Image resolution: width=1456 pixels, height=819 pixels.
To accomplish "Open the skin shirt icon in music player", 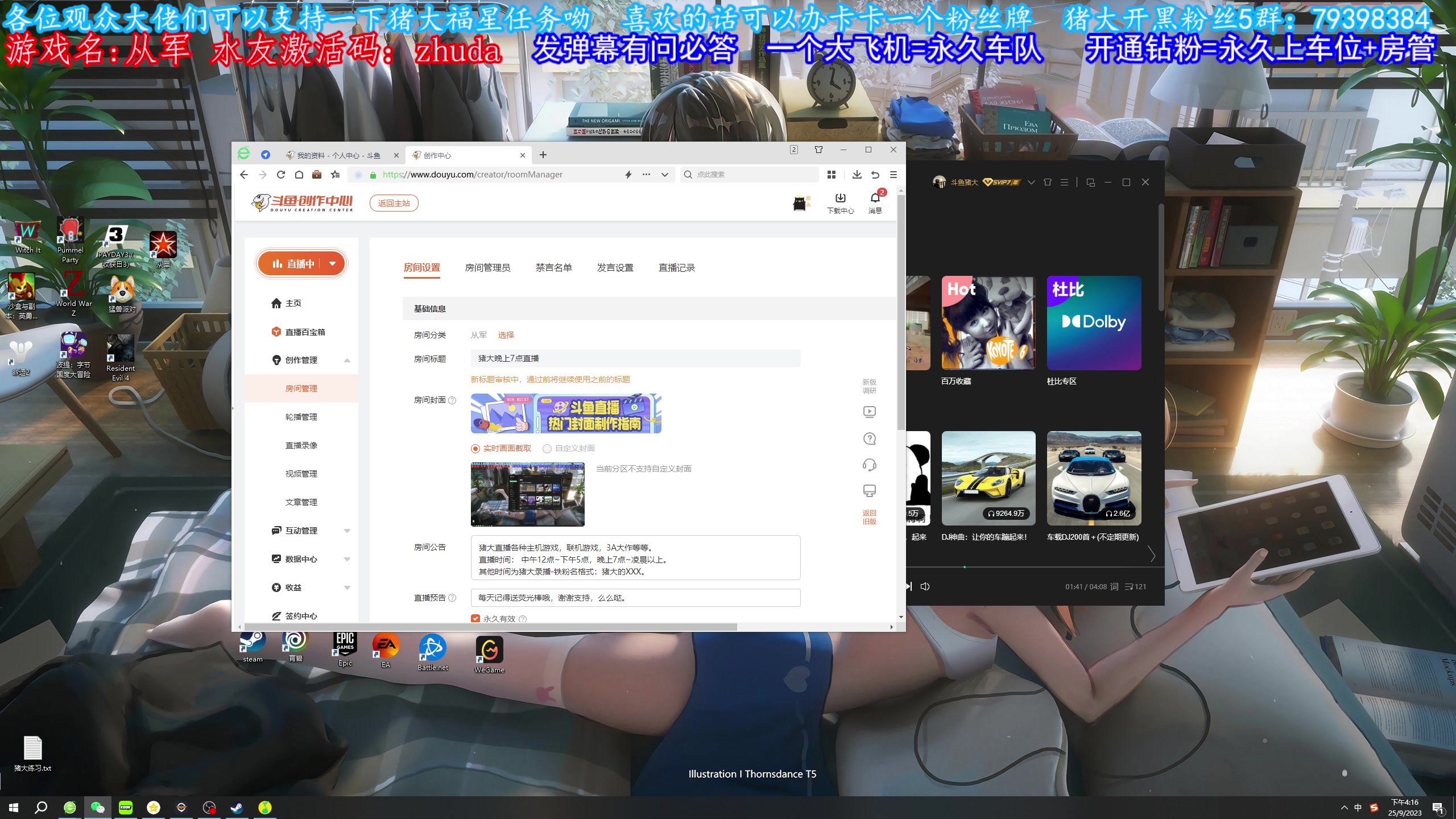I will (x=1047, y=182).
